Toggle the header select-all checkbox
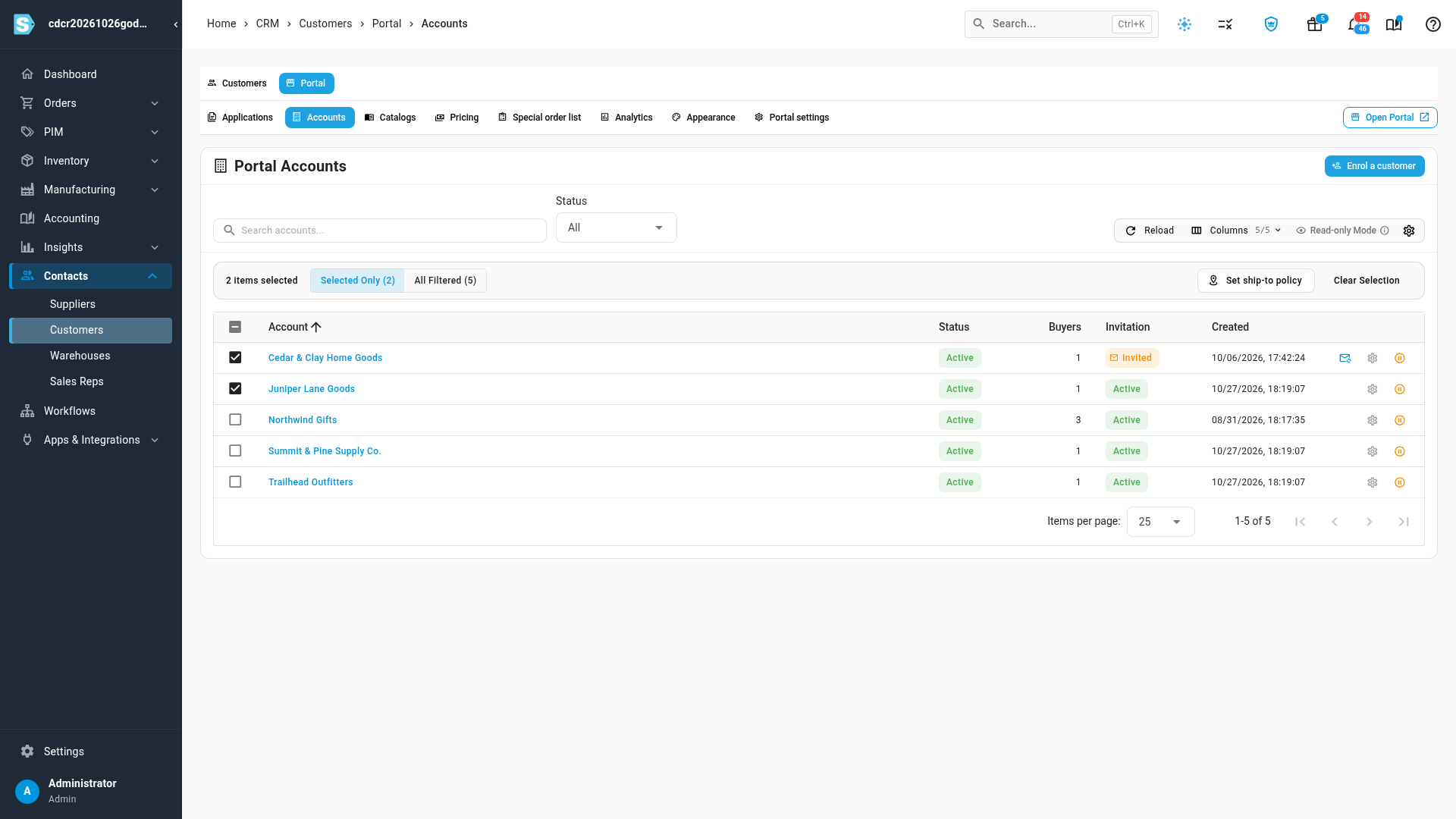 235,327
